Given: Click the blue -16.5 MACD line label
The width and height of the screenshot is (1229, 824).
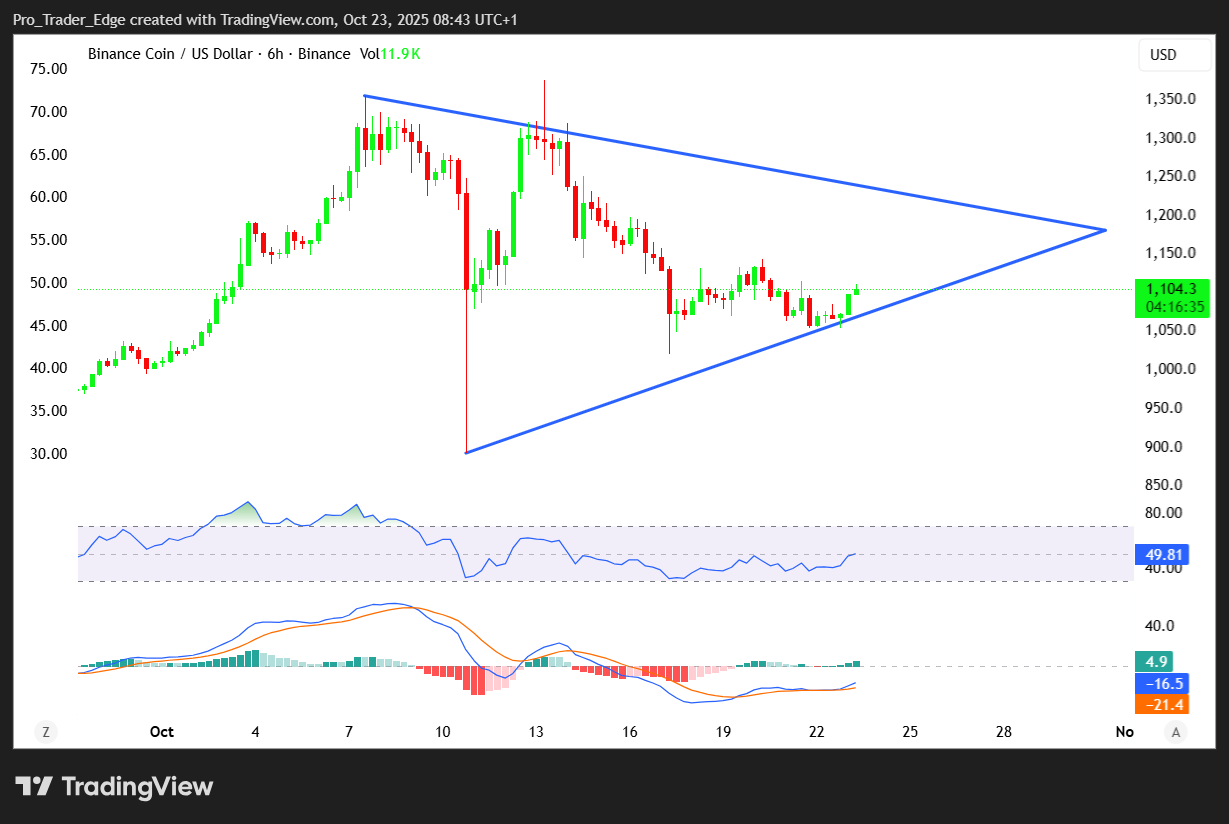Looking at the screenshot, I should tap(1160, 684).
